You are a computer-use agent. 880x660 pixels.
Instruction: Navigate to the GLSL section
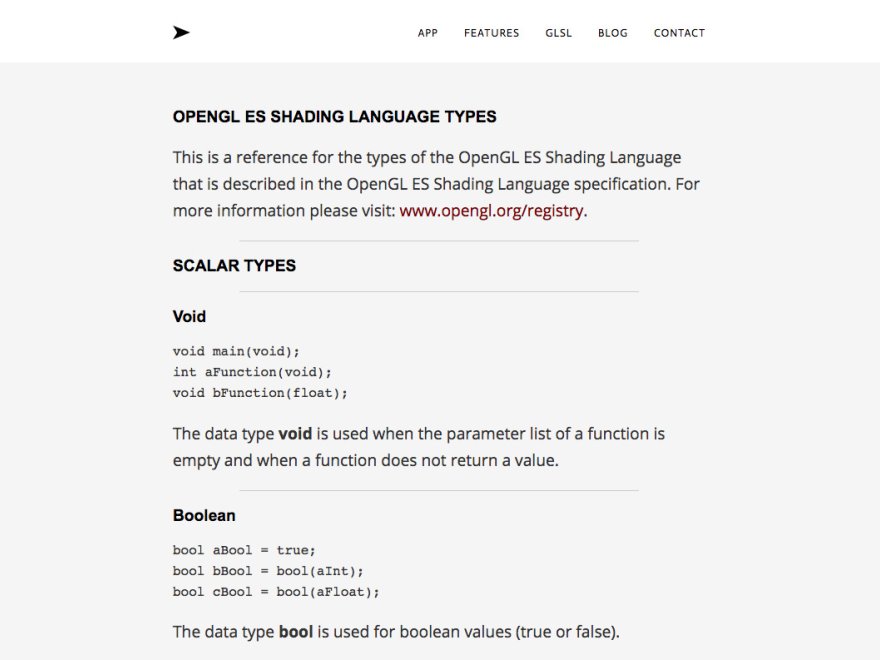coord(559,33)
